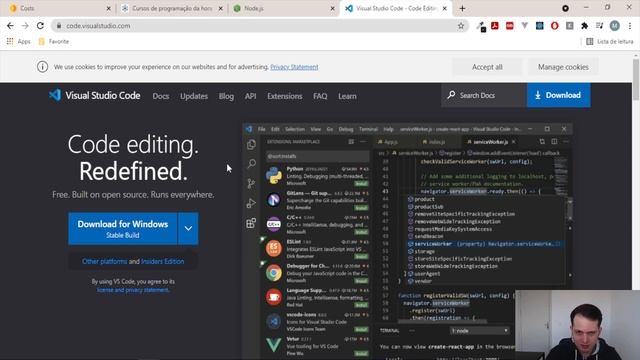Open the blue square extension icon

point(540,26)
